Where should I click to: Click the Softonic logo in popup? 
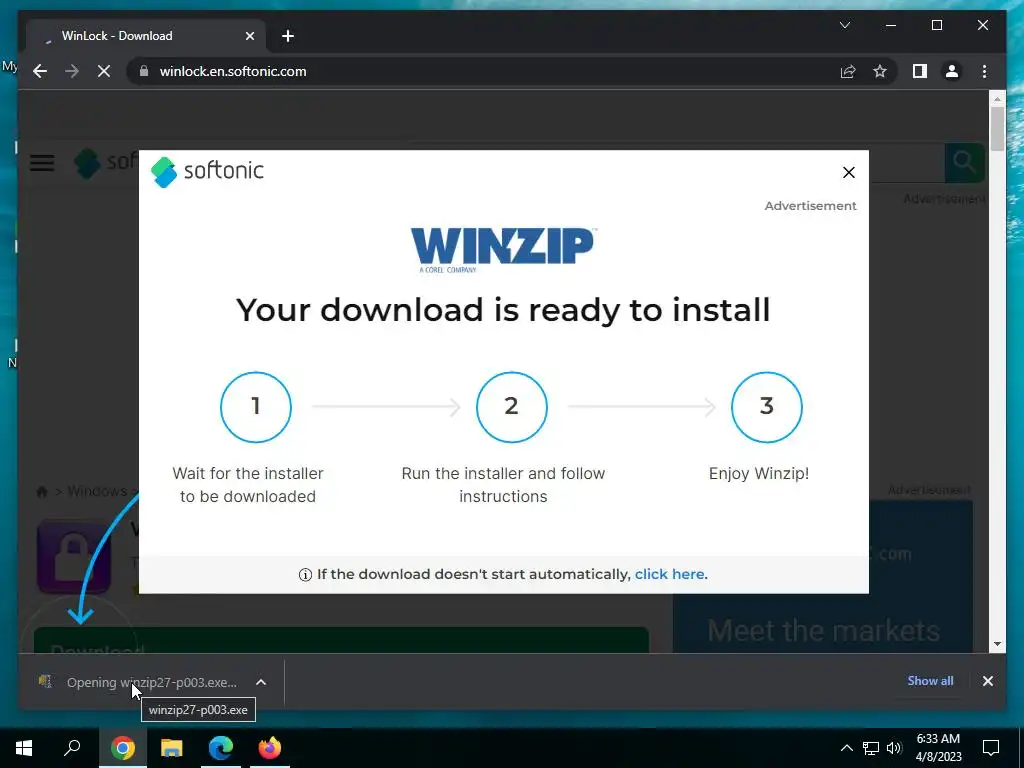pos(207,171)
